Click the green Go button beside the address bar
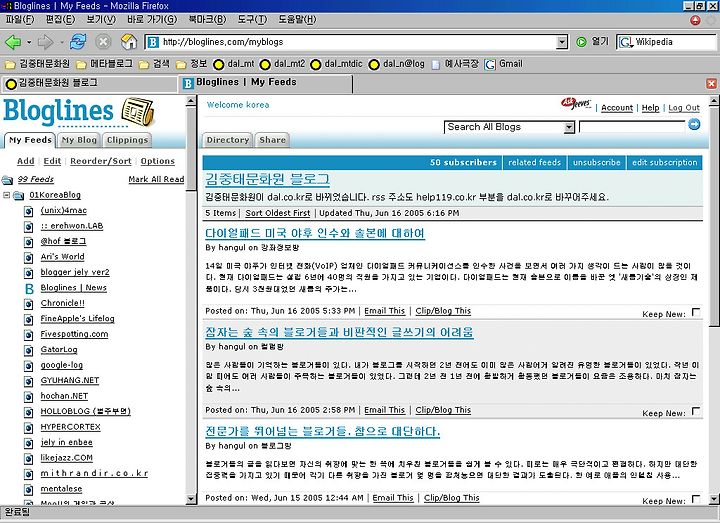This screenshot has width=720, height=523. (581, 42)
